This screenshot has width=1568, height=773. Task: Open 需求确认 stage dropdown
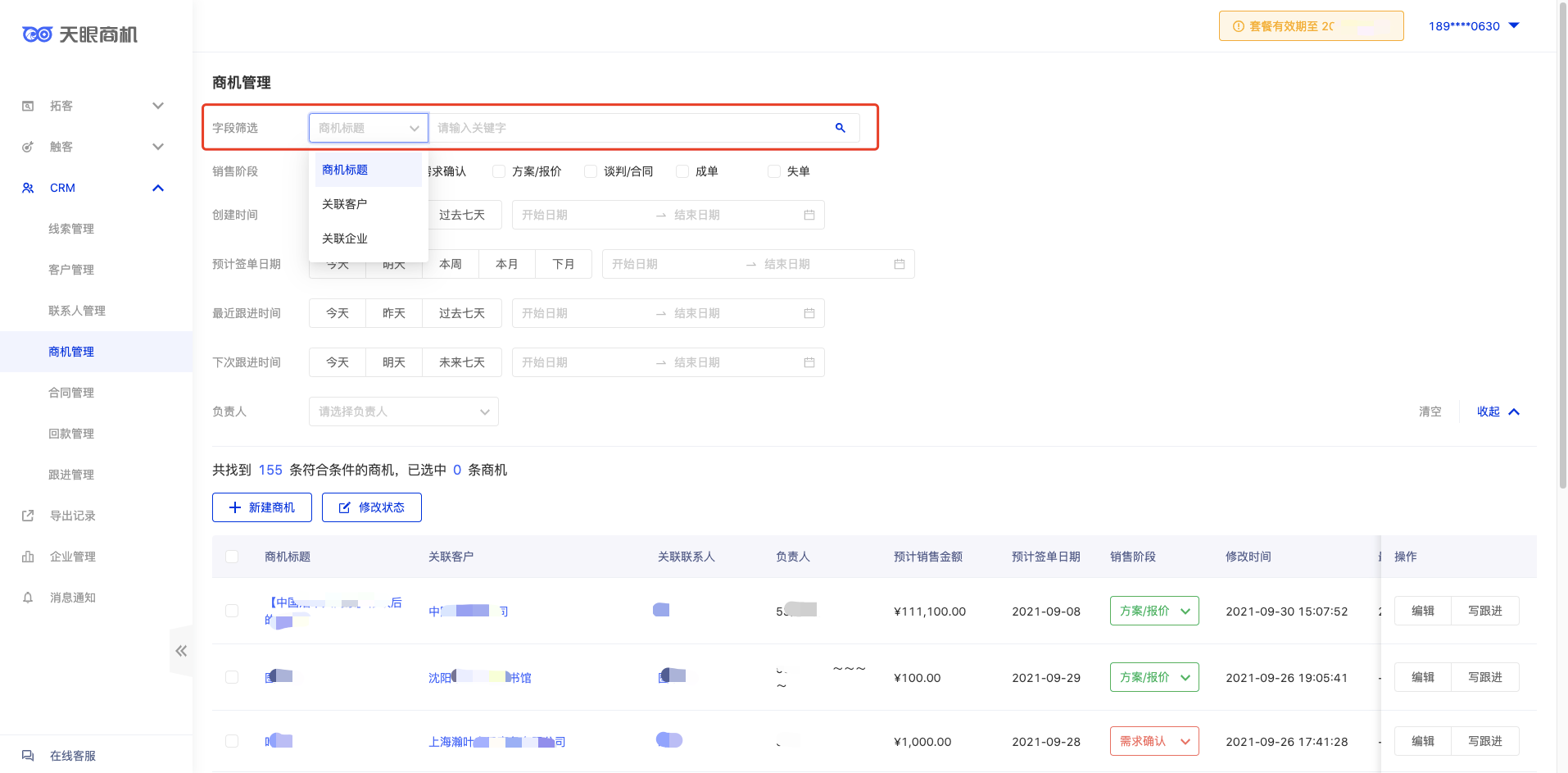[x=1154, y=741]
